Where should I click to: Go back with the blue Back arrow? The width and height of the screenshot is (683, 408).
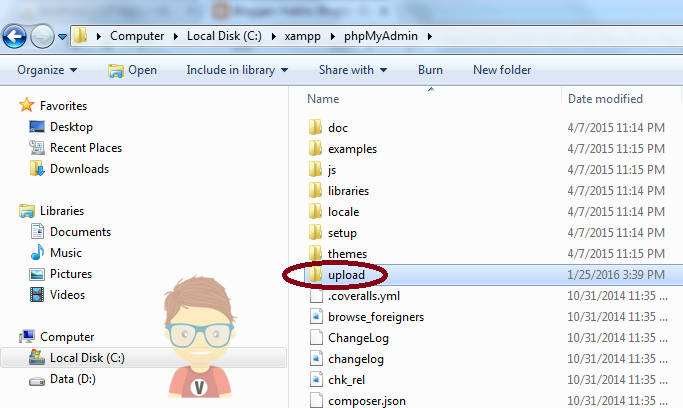(x=14, y=37)
